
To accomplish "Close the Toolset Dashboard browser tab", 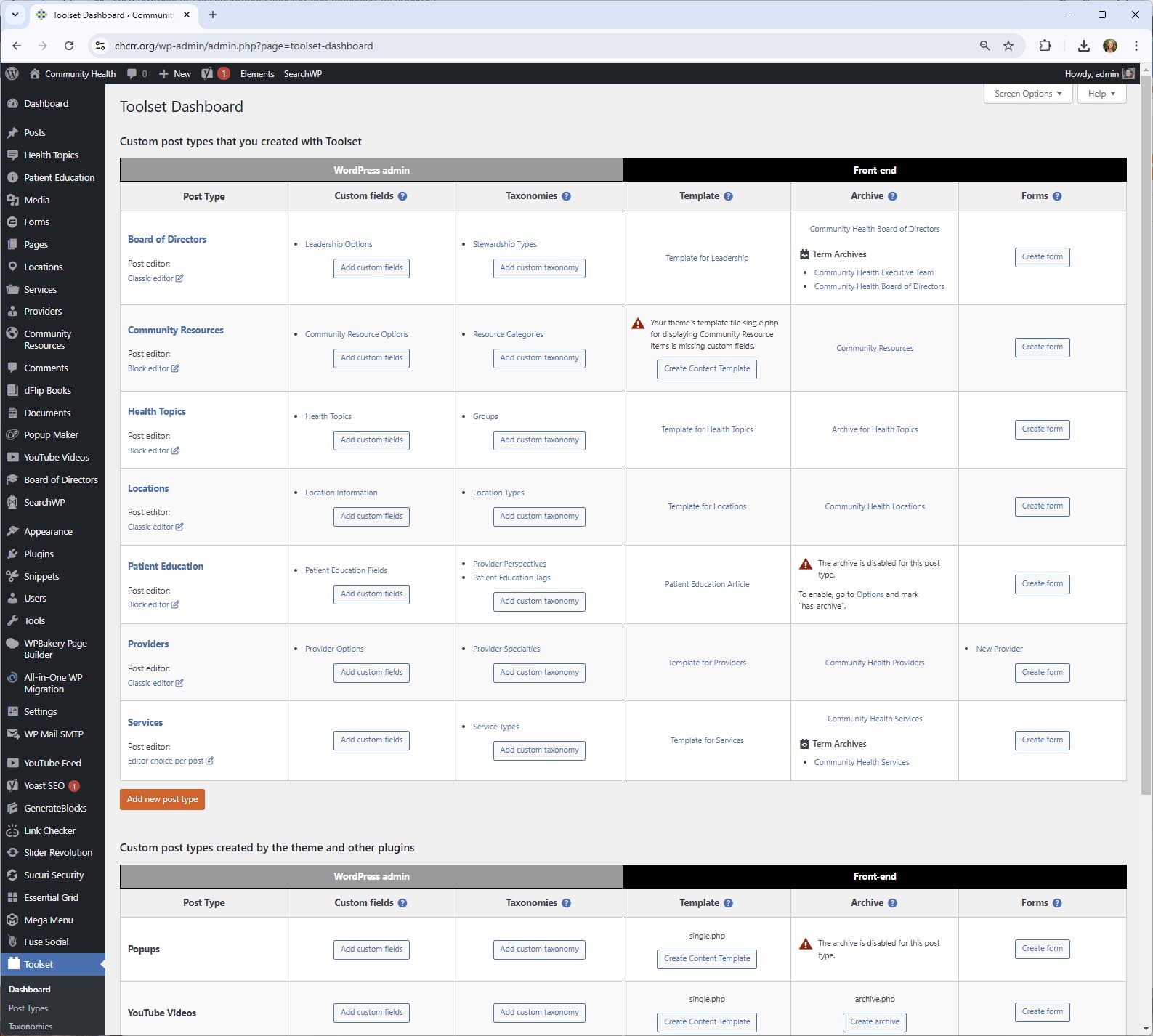I will point(187,15).
